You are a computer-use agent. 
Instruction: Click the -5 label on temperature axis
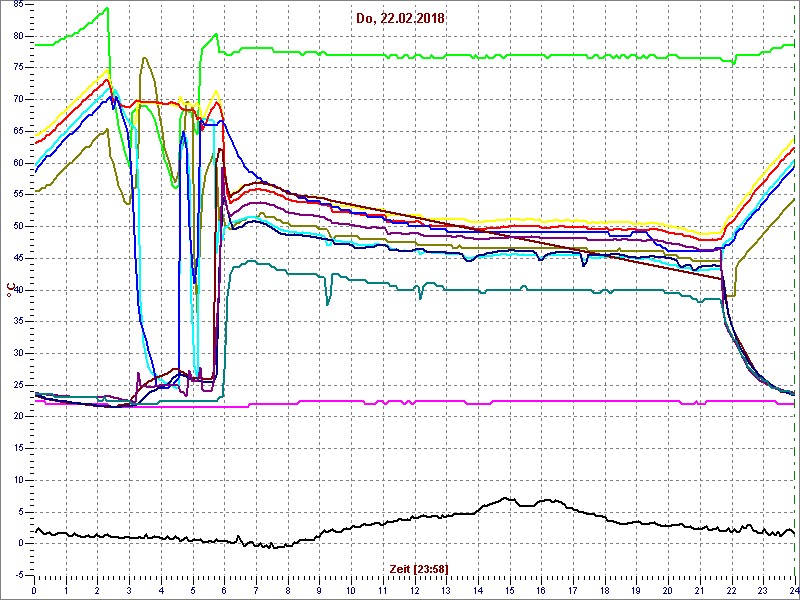pos(18,574)
